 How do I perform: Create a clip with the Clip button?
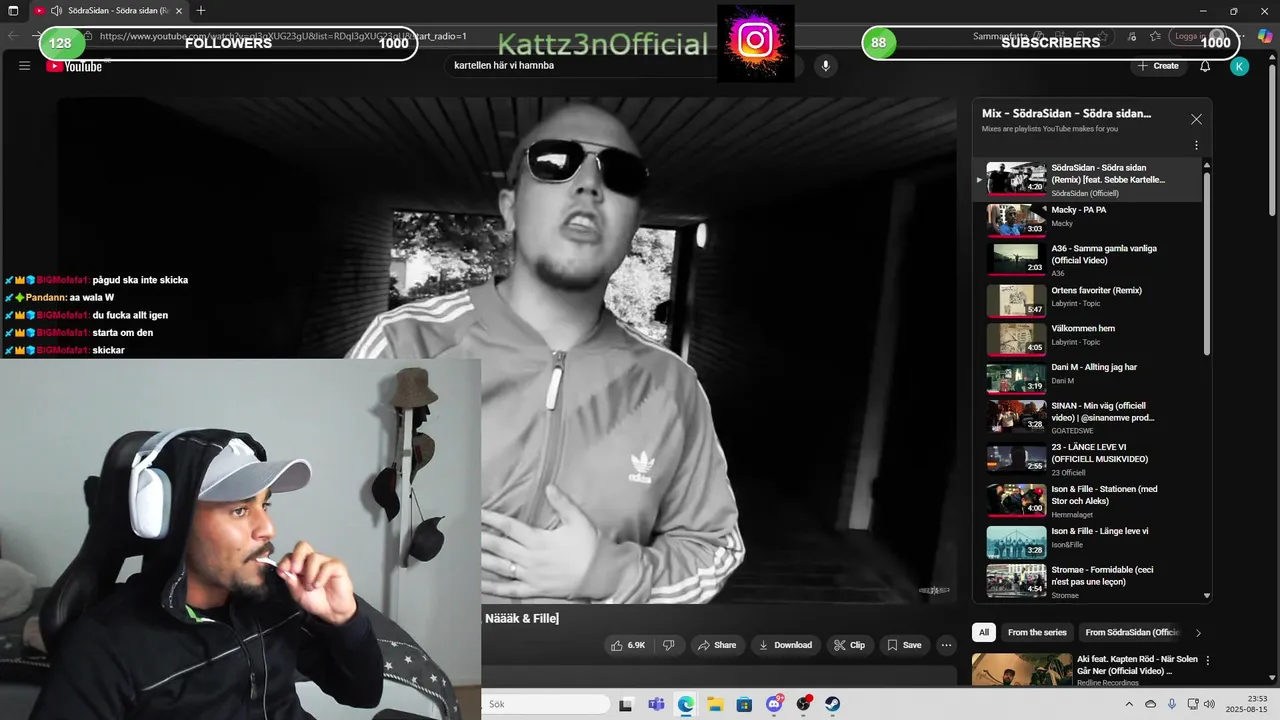point(849,645)
